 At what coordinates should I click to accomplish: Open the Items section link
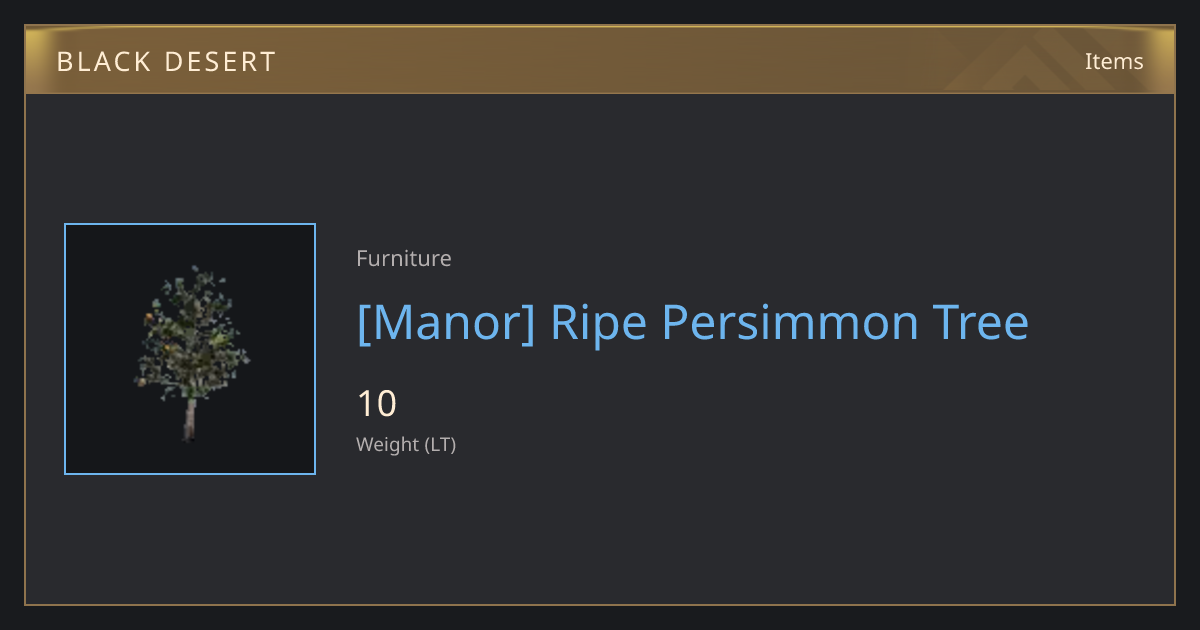pos(1114,61)
